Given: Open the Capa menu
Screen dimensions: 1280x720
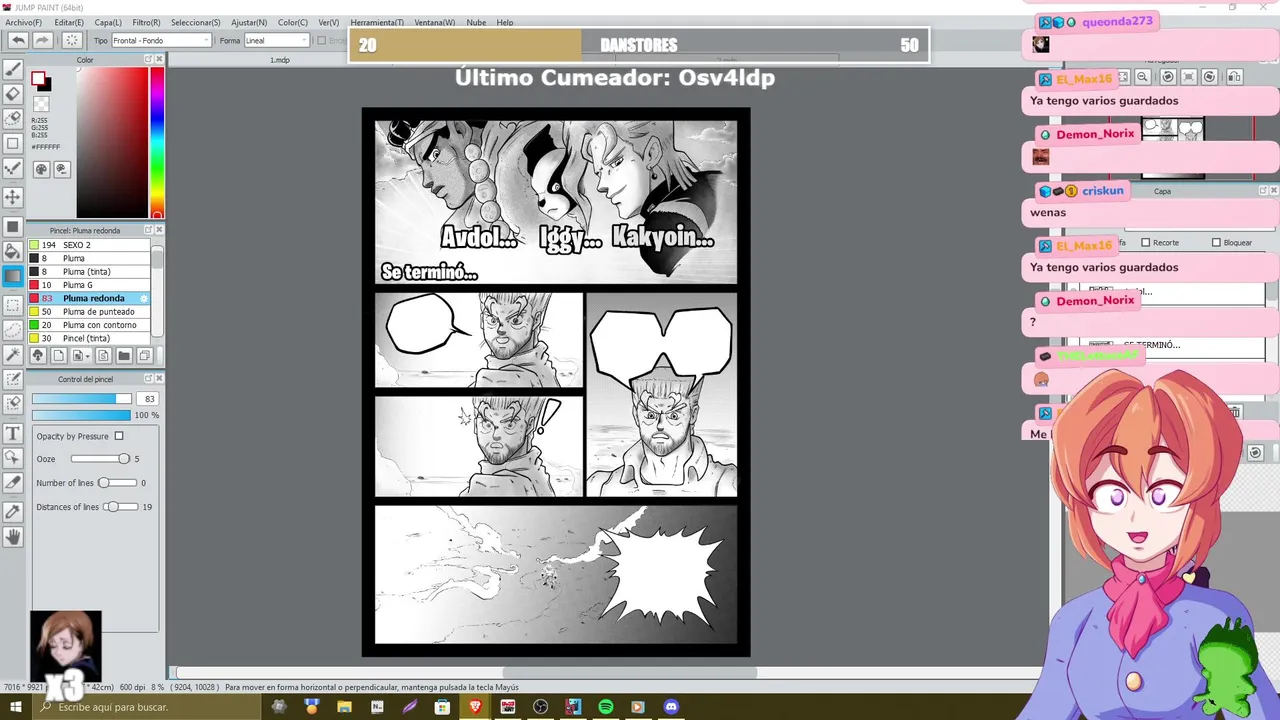Looking at the screenshot, I should point(108,22).
